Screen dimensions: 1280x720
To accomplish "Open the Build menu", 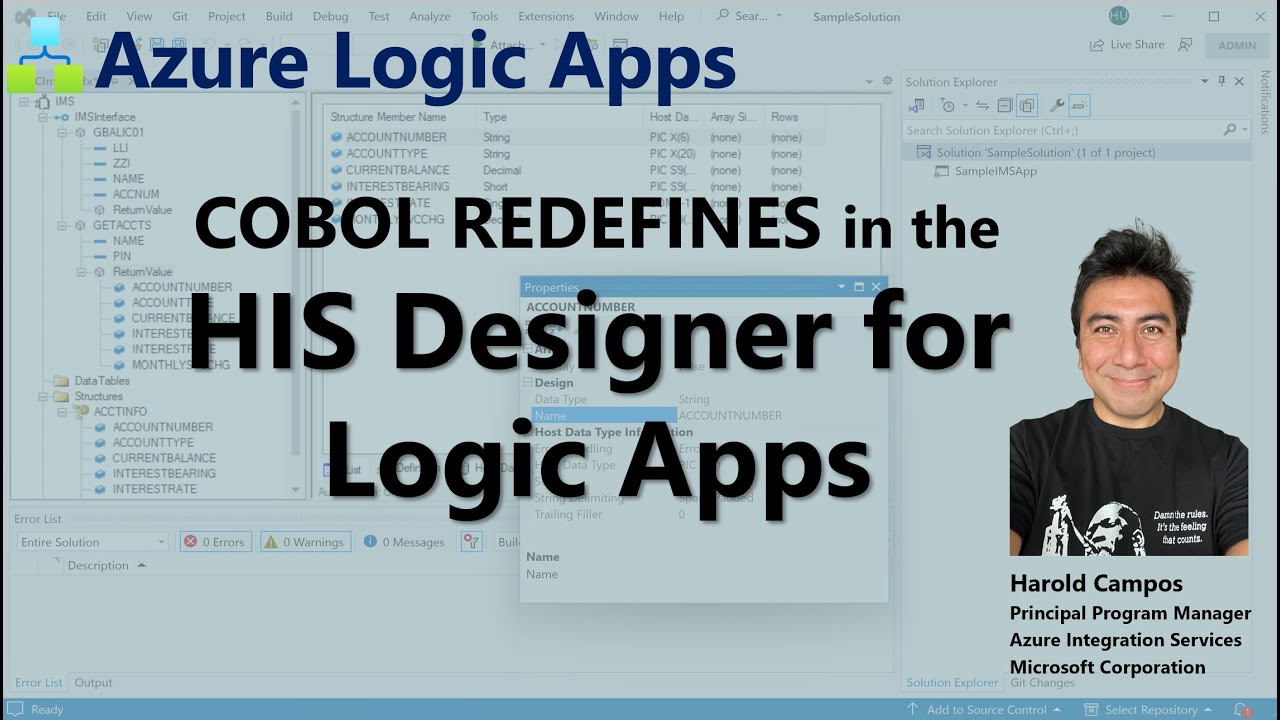I will [279, 16].
